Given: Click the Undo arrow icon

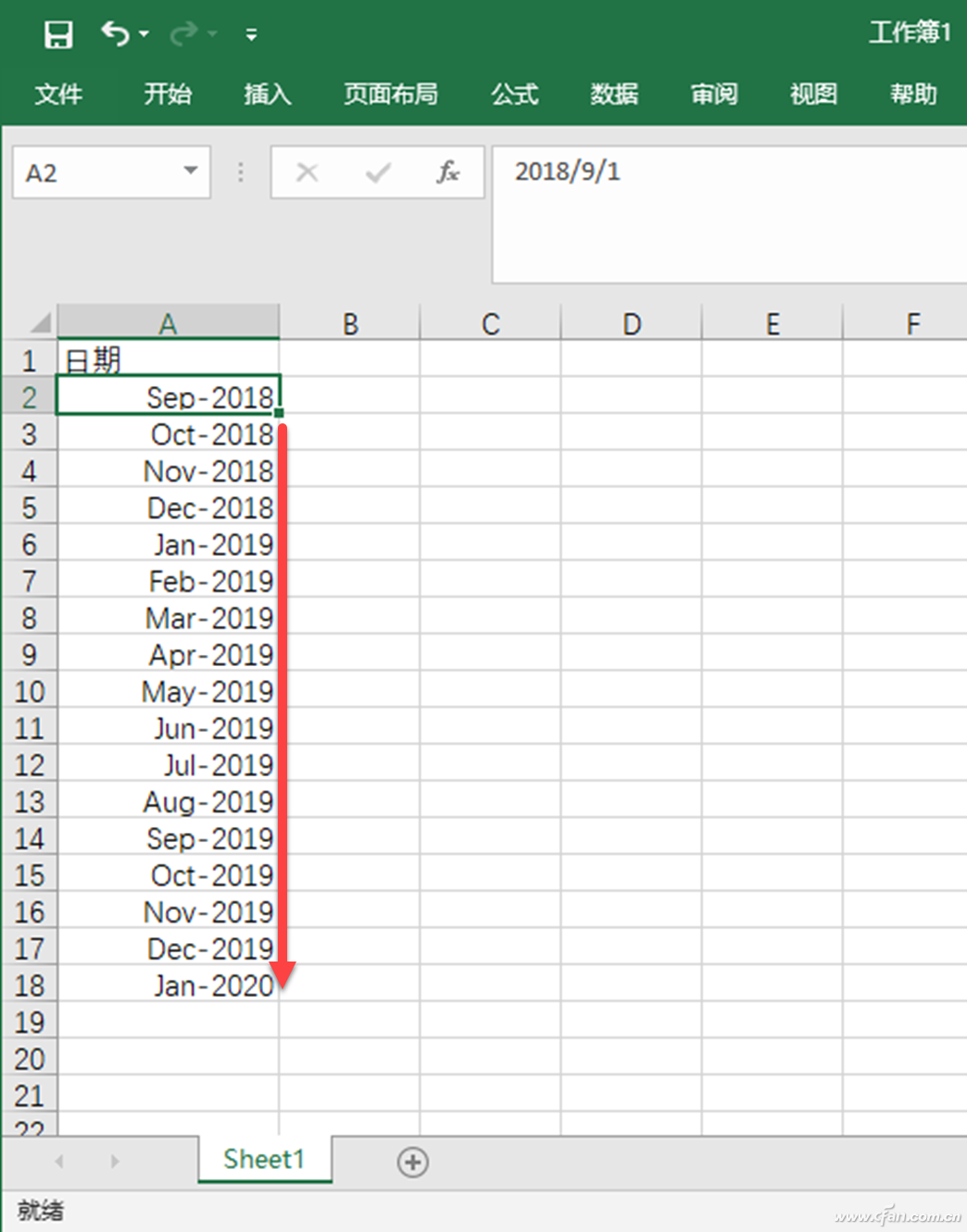Looking at the screenshot, I should (115, 34).
